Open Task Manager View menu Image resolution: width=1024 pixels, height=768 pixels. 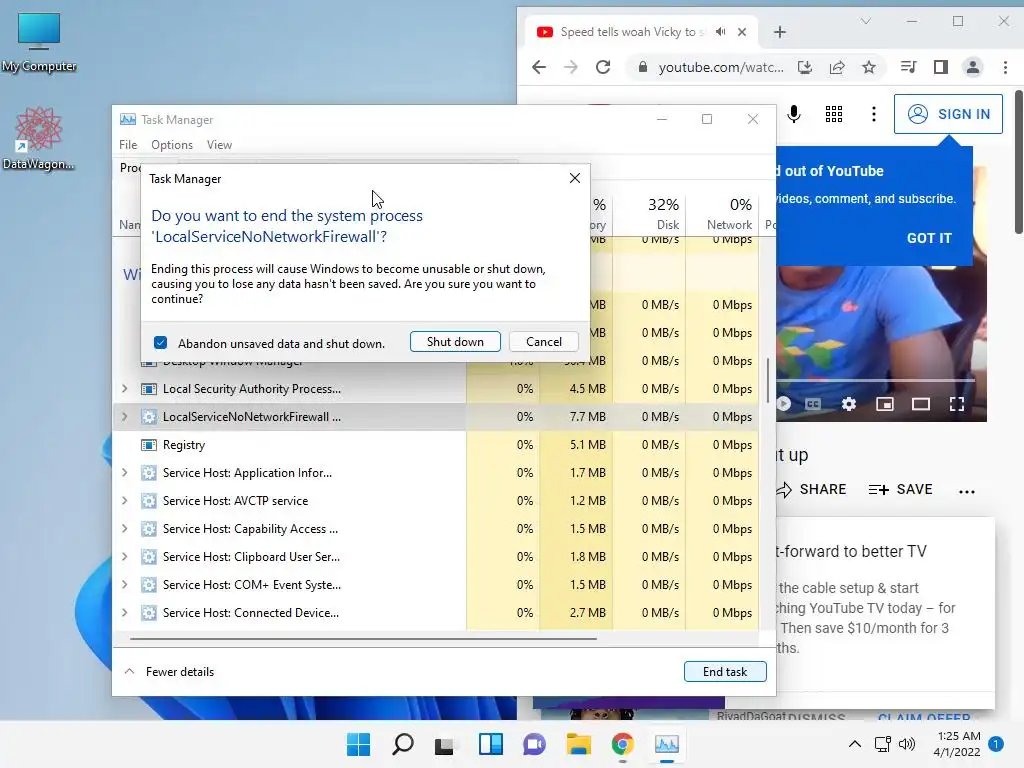(x=219, y=145)
